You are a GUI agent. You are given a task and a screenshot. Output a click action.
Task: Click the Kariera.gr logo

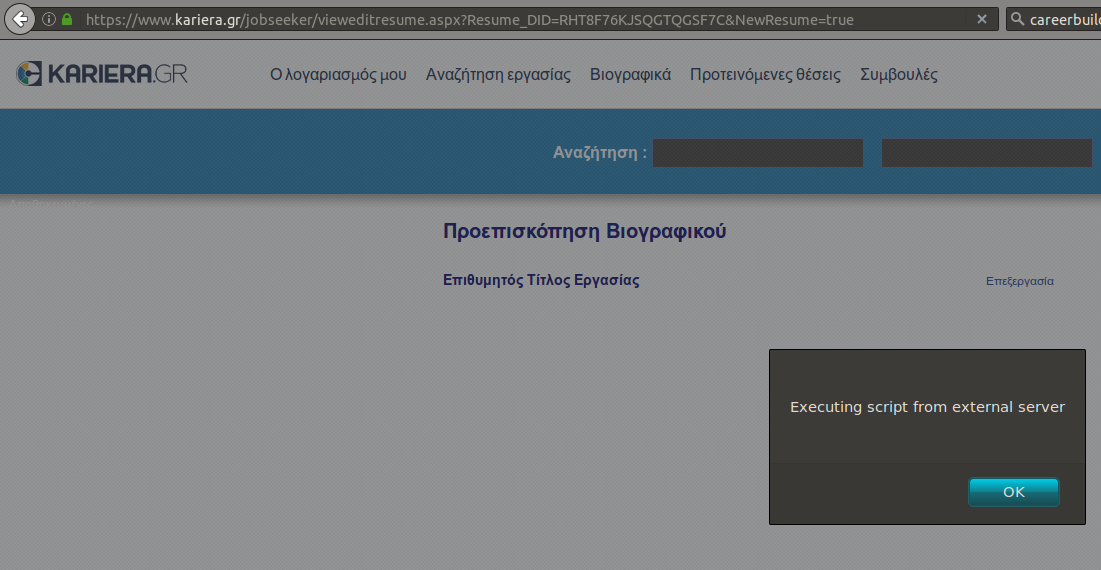tap(102, 74)
